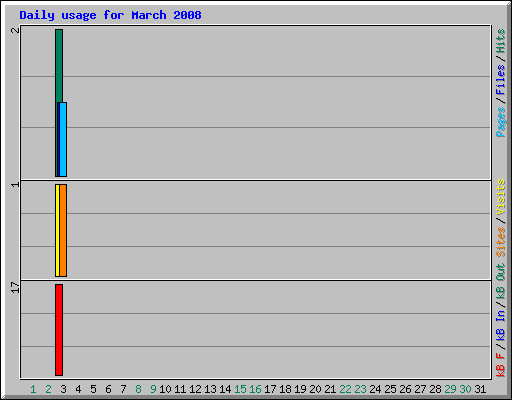
Task: Click day label 21 on the x-axis
Action: tap(330, 389)
